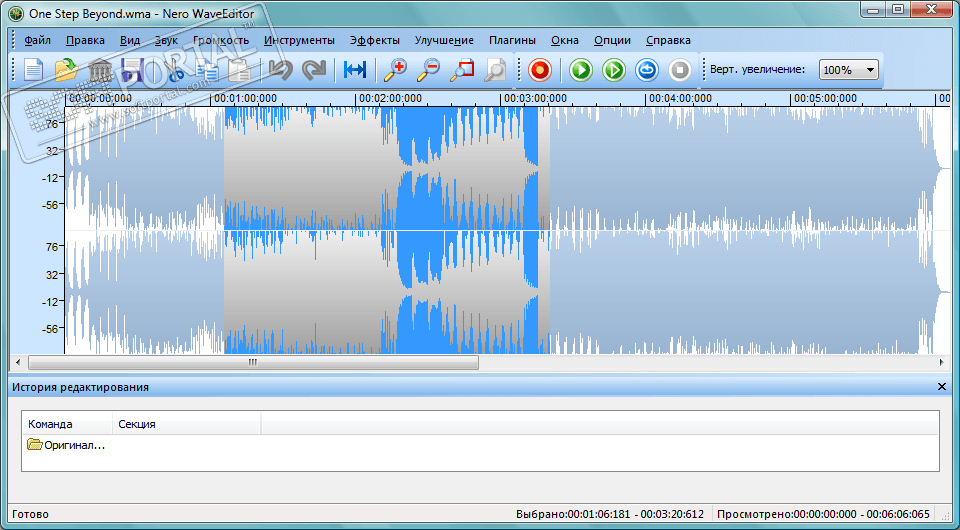
Task: Start recording with the red record button
Action: coord(539,70)
